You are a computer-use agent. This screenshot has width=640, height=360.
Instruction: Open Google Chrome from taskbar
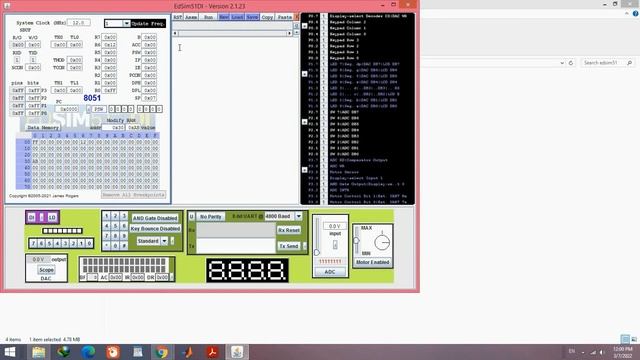(162, 352)
